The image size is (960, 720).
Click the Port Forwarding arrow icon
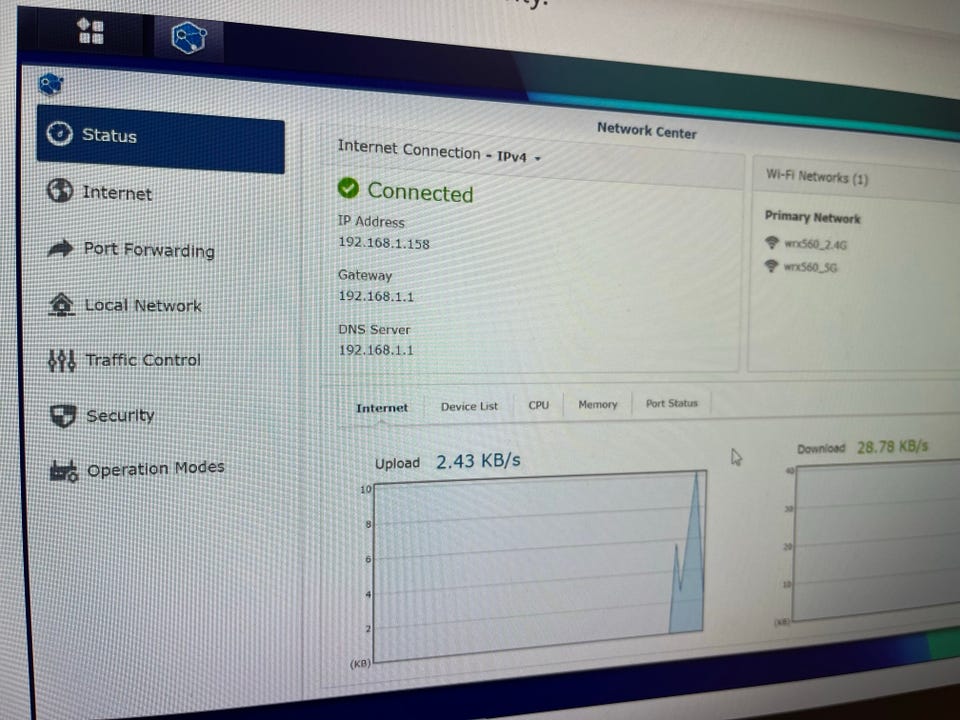[x=60, y=248]
